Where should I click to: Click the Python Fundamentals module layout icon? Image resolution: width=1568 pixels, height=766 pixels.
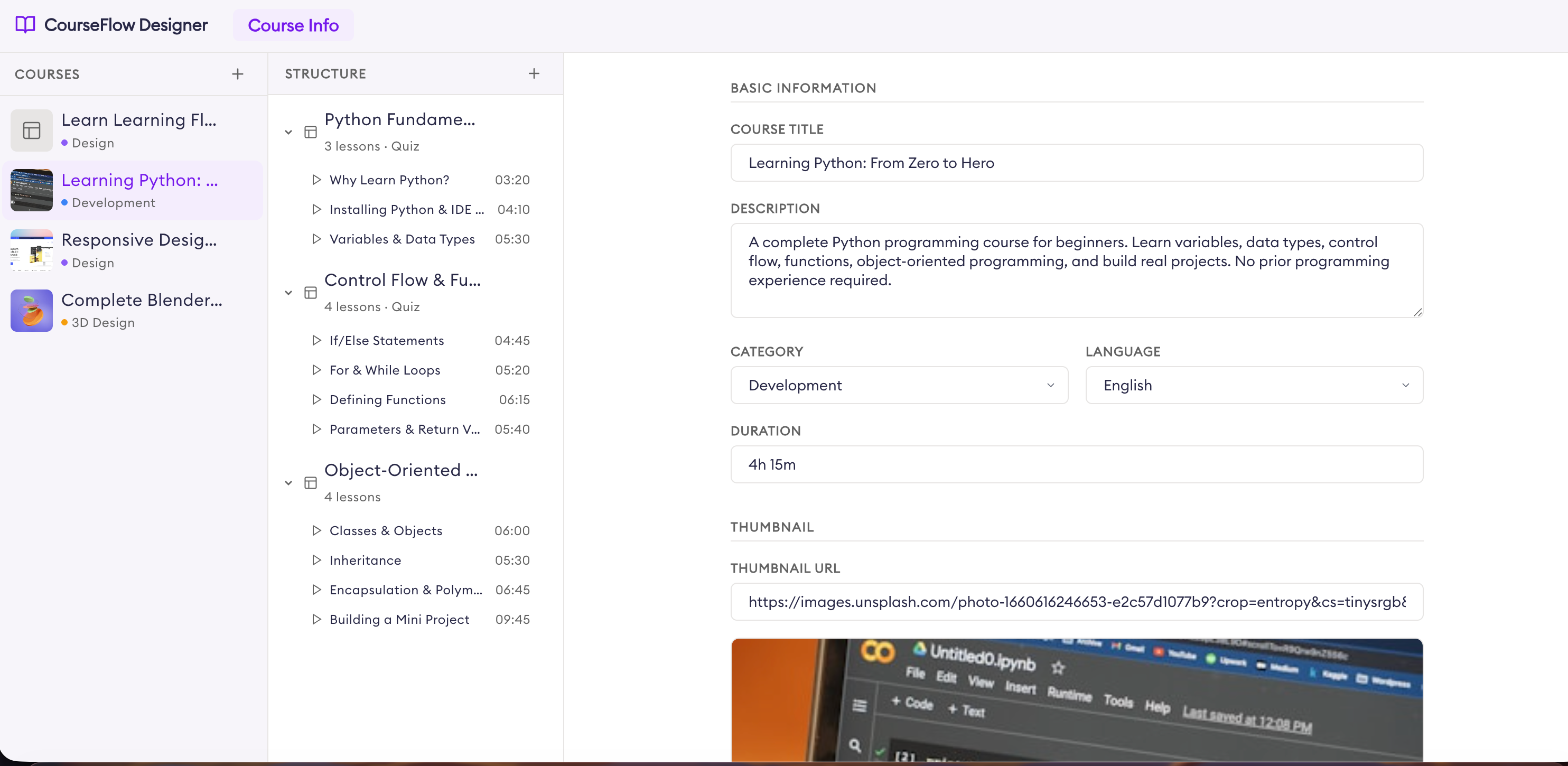click(x=311, y=132)
